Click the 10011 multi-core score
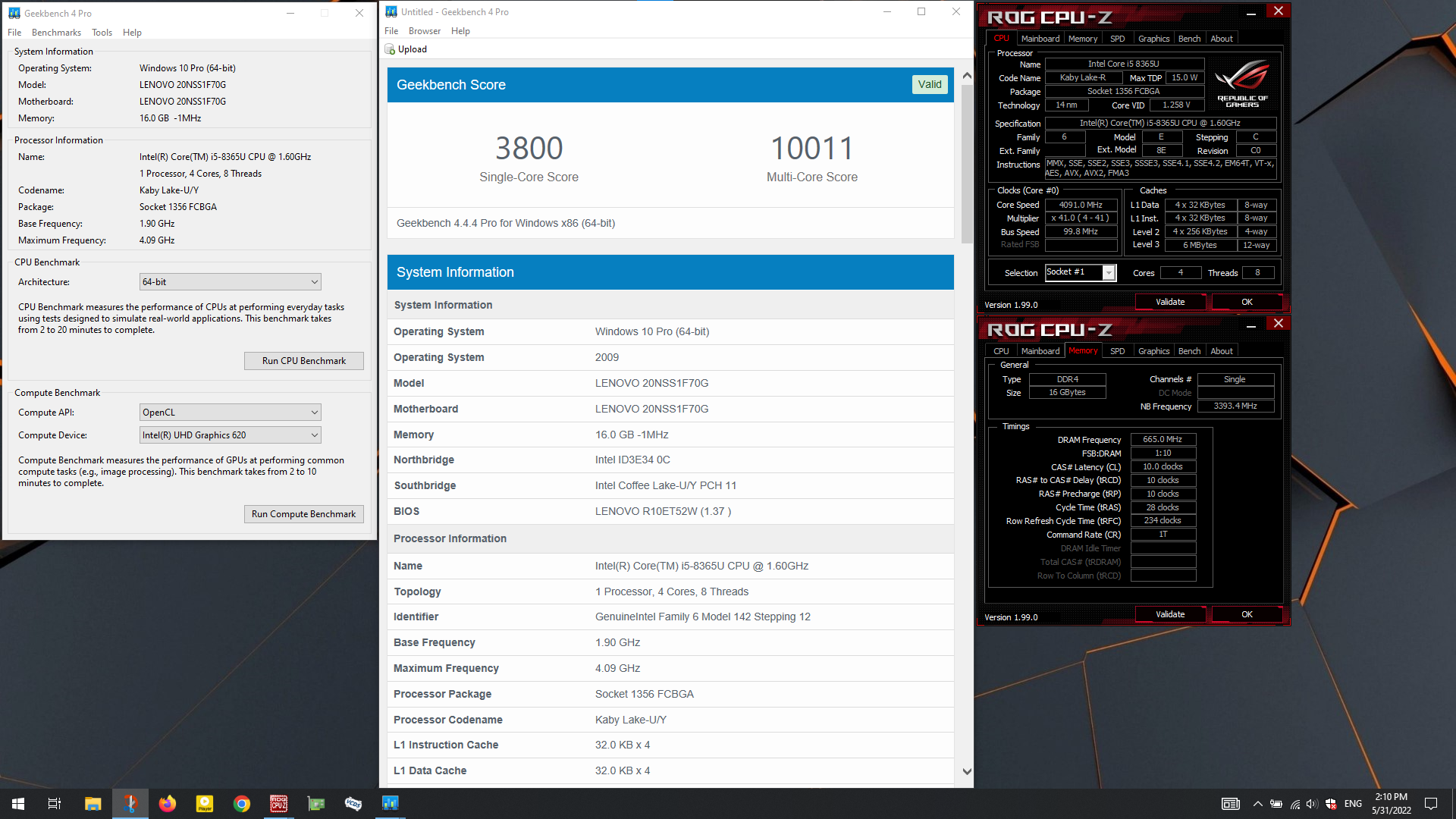The image size is (1456, 819). 812,149
